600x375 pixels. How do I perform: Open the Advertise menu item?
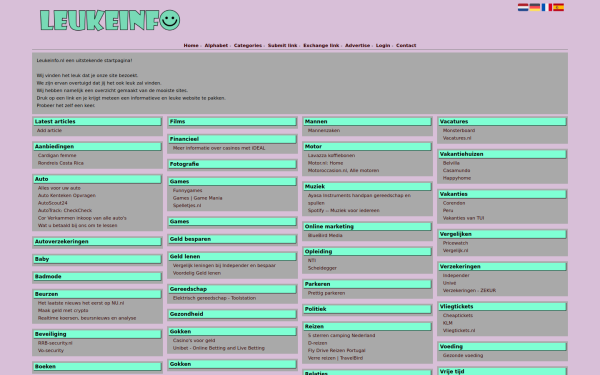click(357, 46)
